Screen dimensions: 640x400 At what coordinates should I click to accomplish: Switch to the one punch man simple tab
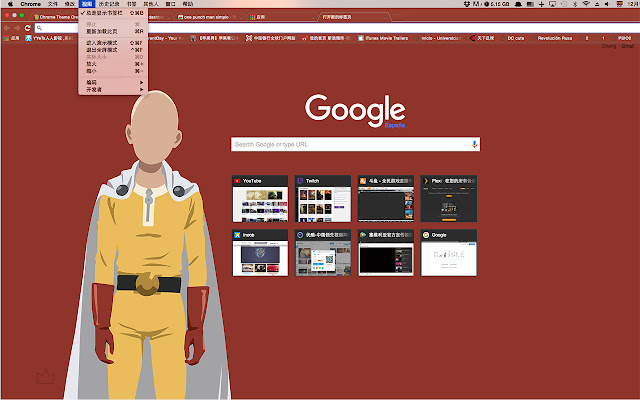click(209, 17)
